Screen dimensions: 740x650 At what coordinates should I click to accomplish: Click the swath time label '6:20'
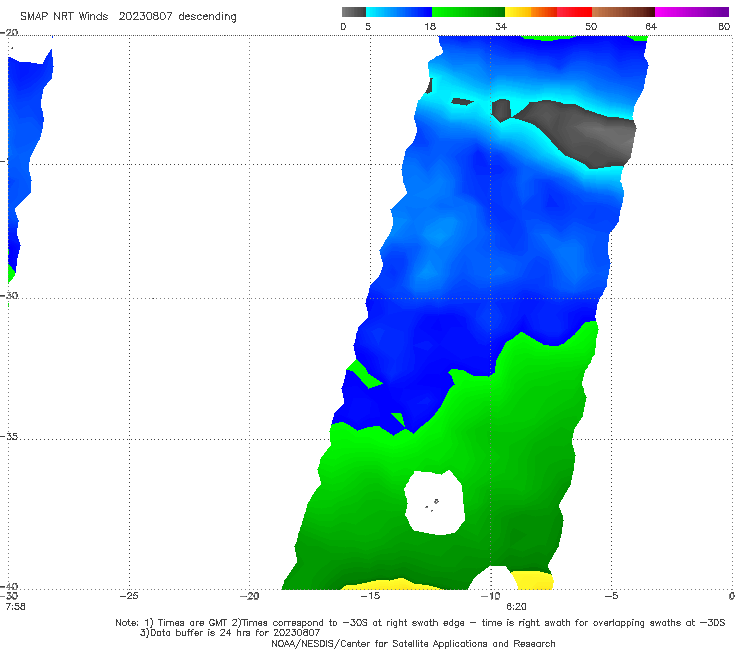[516, 607]
